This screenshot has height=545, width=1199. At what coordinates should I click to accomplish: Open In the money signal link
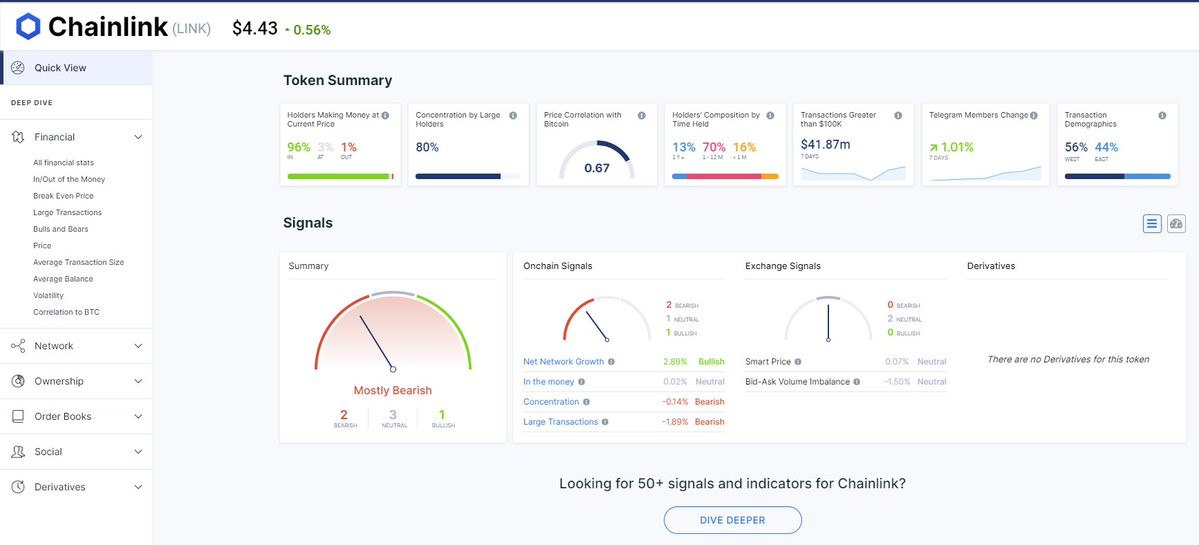pyautogui.click(x=548, y=381)
